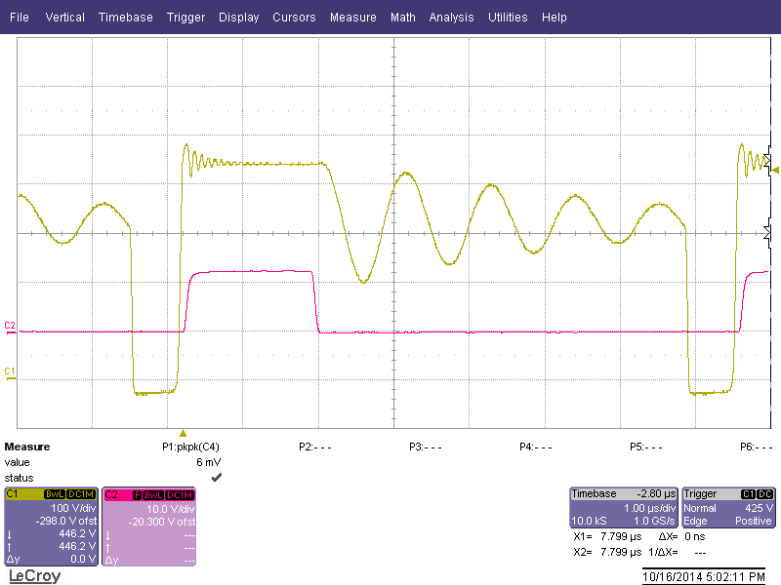
Task: Open the File menu
Action: pyautogui.click(x=19, y=17)
